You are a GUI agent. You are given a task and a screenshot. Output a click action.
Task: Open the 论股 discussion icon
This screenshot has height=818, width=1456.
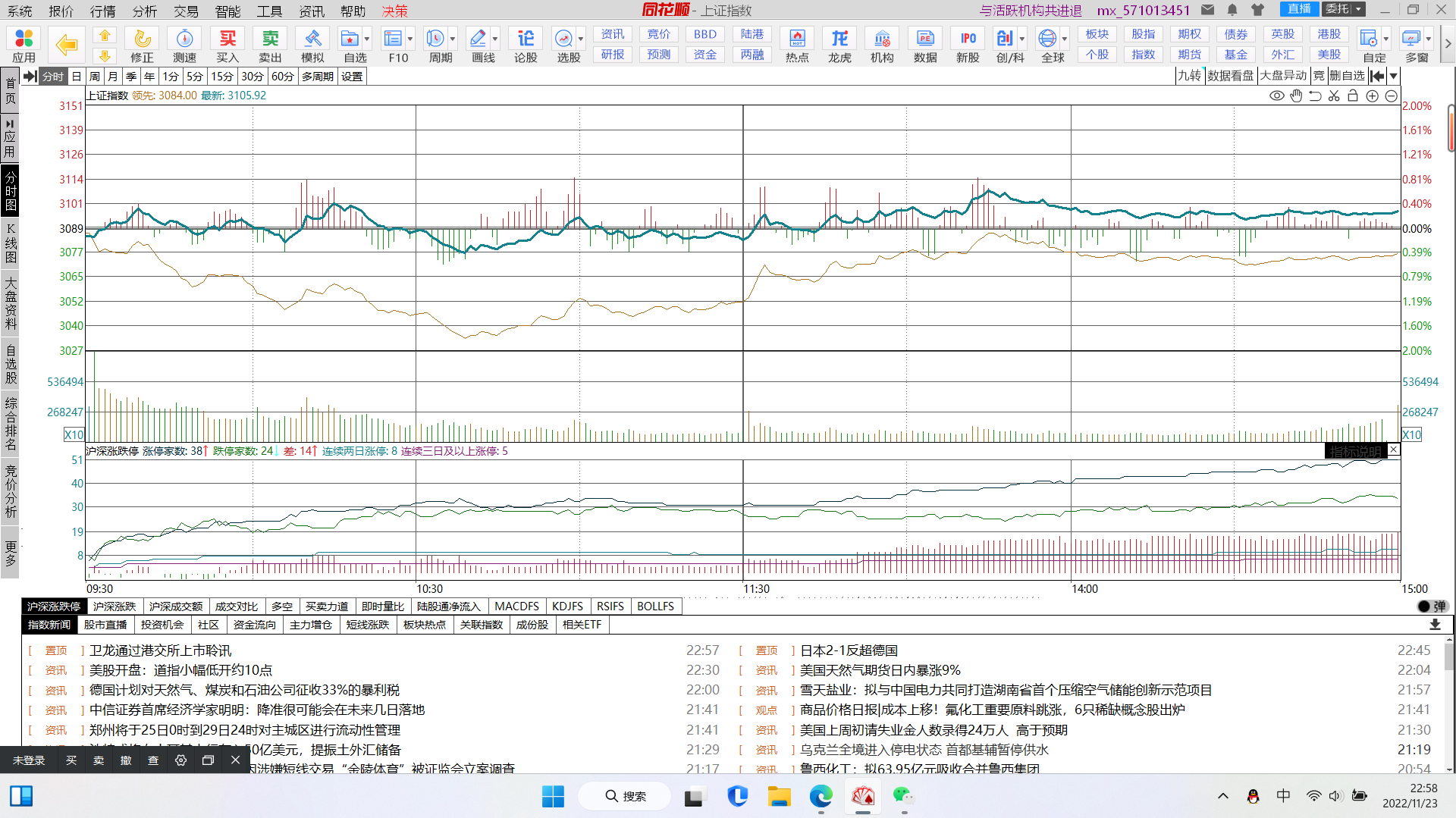point(526,45)
